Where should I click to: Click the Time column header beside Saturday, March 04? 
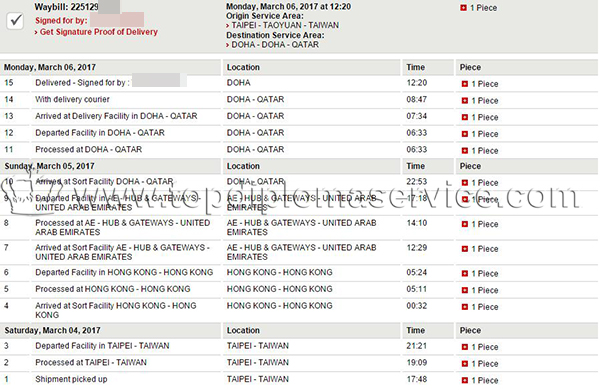click(x=416, y=330)
